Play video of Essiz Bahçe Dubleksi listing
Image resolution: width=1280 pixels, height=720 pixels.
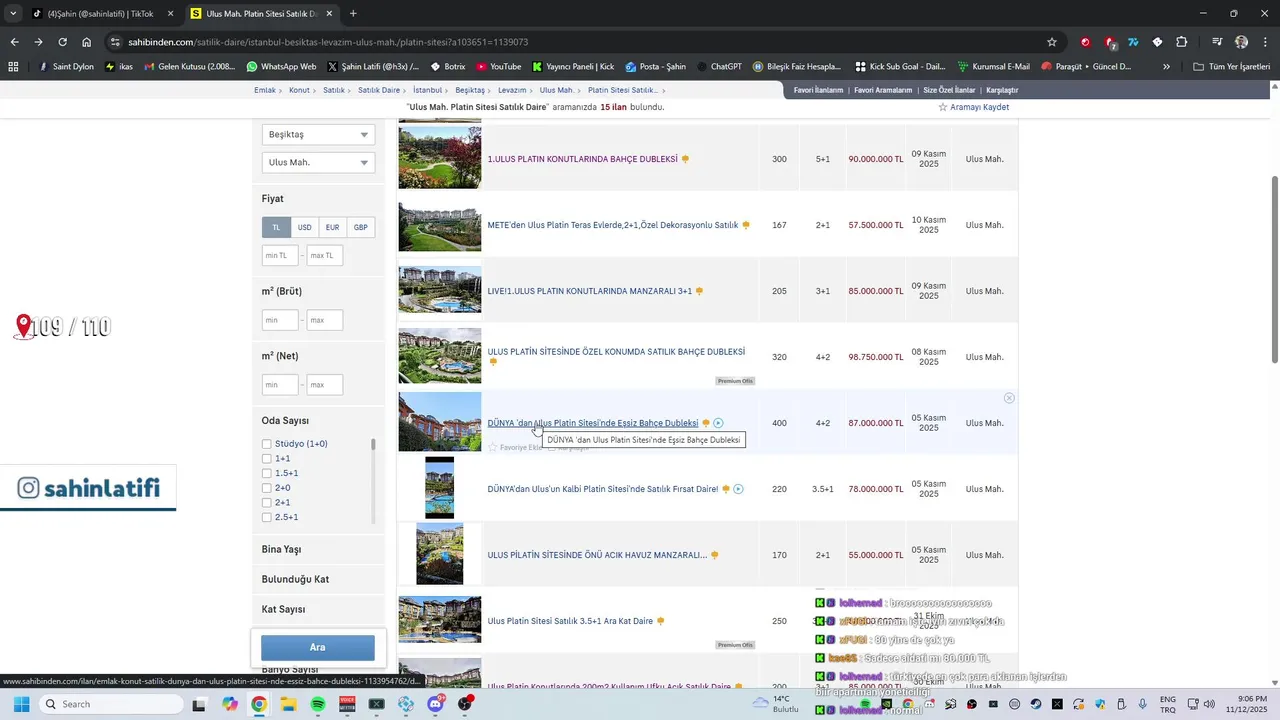tap(718, 423)
